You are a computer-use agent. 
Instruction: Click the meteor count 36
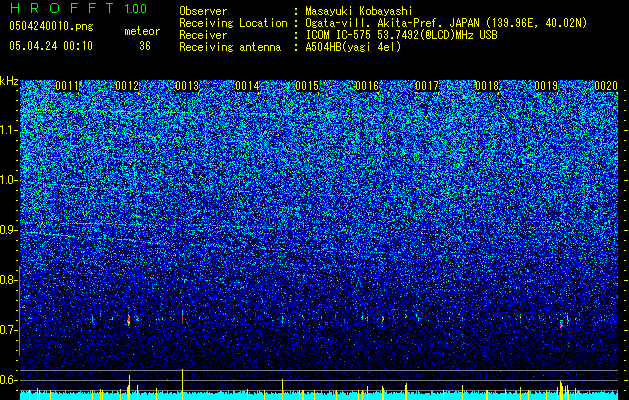pos(145,46)
